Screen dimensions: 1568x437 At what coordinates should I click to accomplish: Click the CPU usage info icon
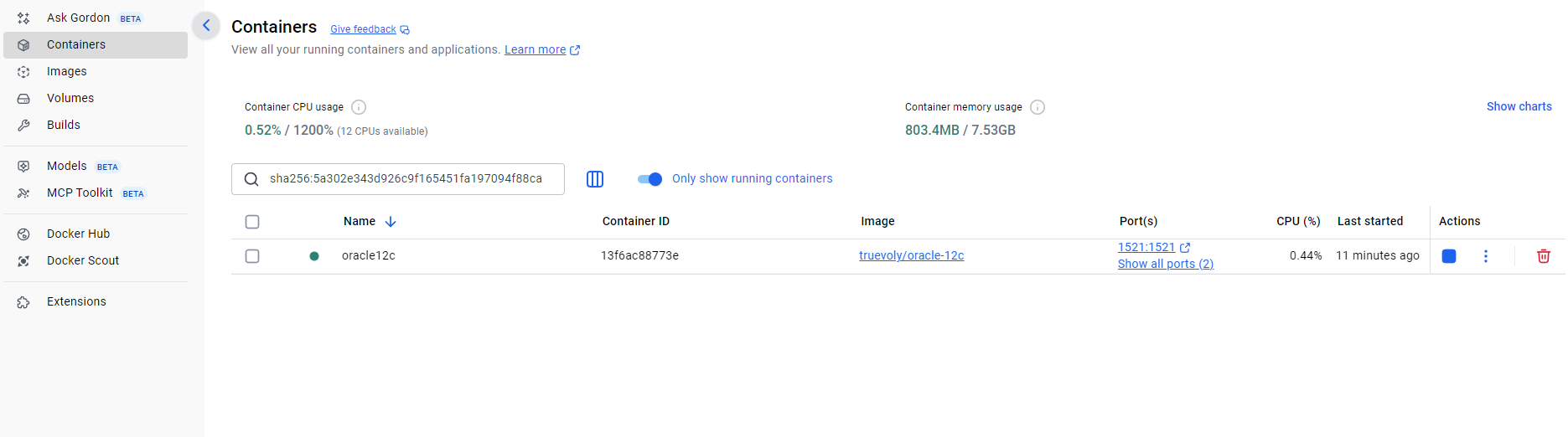coord(359,107)
